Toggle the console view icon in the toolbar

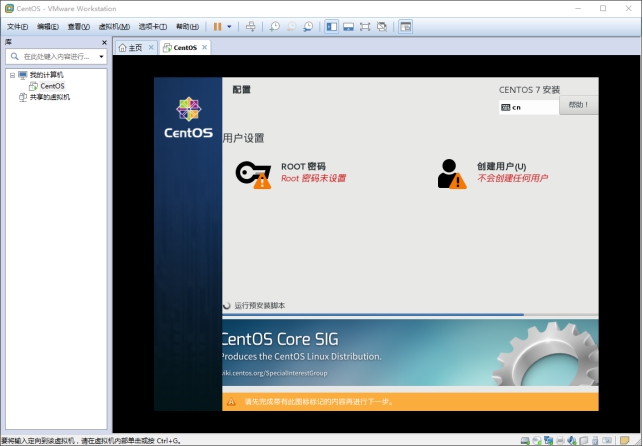(x=405, y=27)
